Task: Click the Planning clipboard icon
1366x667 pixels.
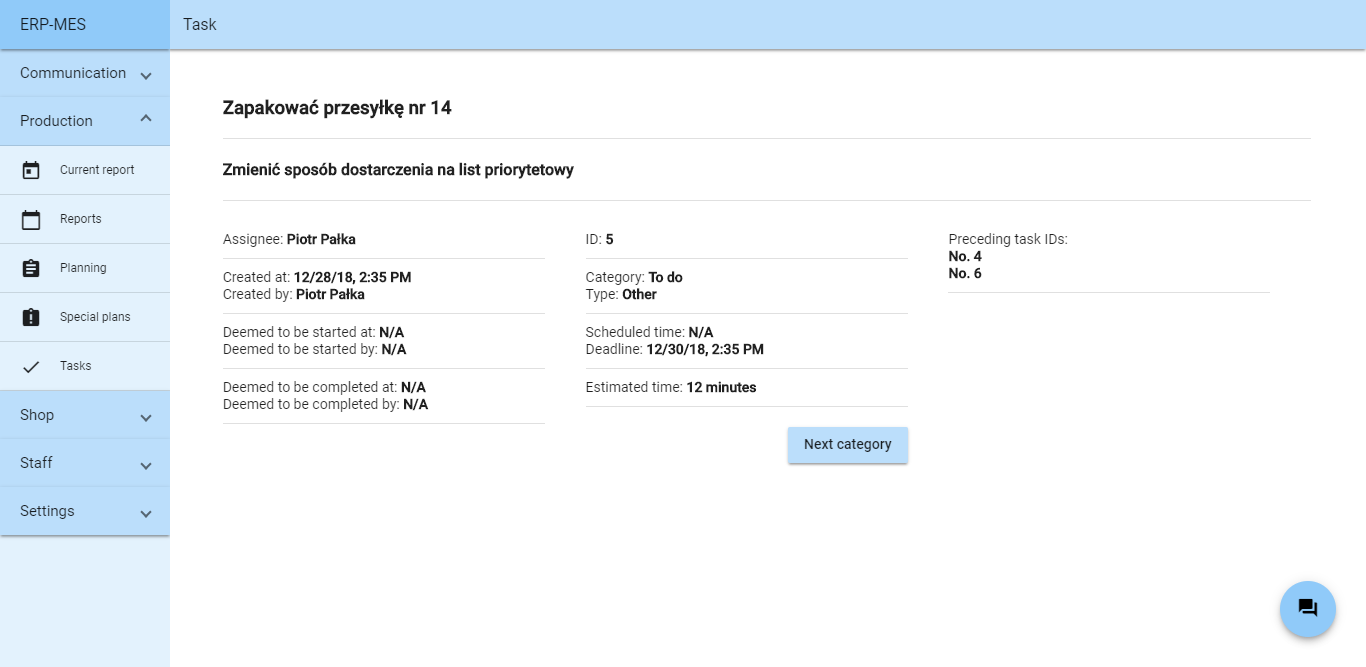Action: tap(31, 268)
